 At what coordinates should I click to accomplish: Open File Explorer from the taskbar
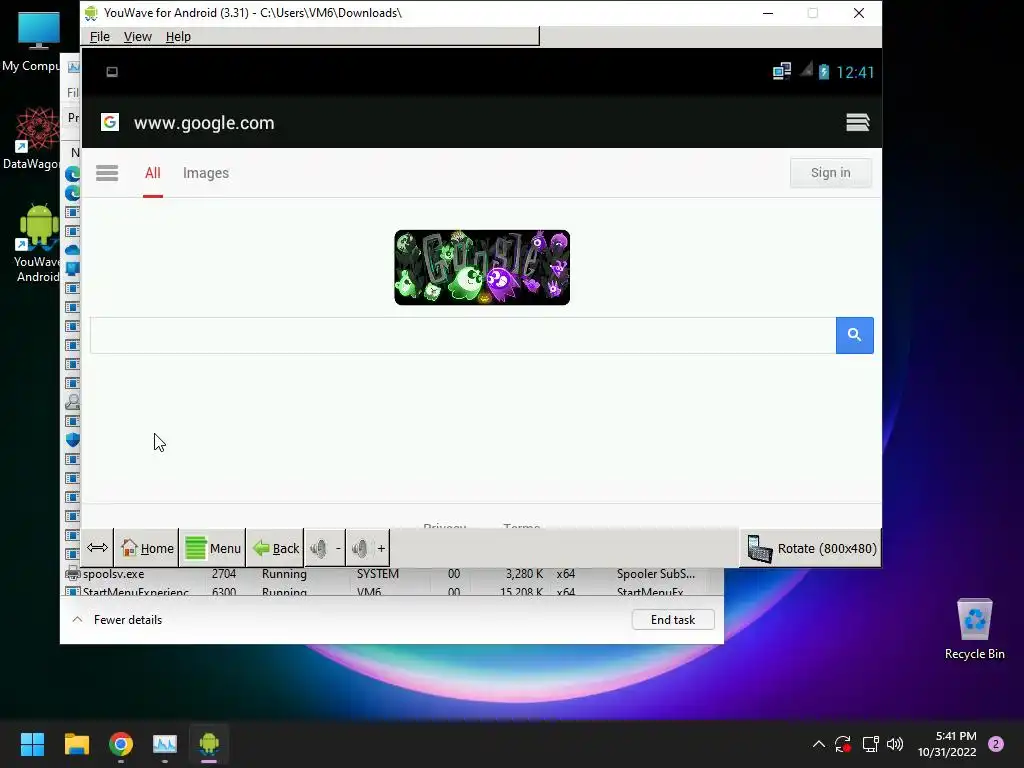[x=76, y=744]
